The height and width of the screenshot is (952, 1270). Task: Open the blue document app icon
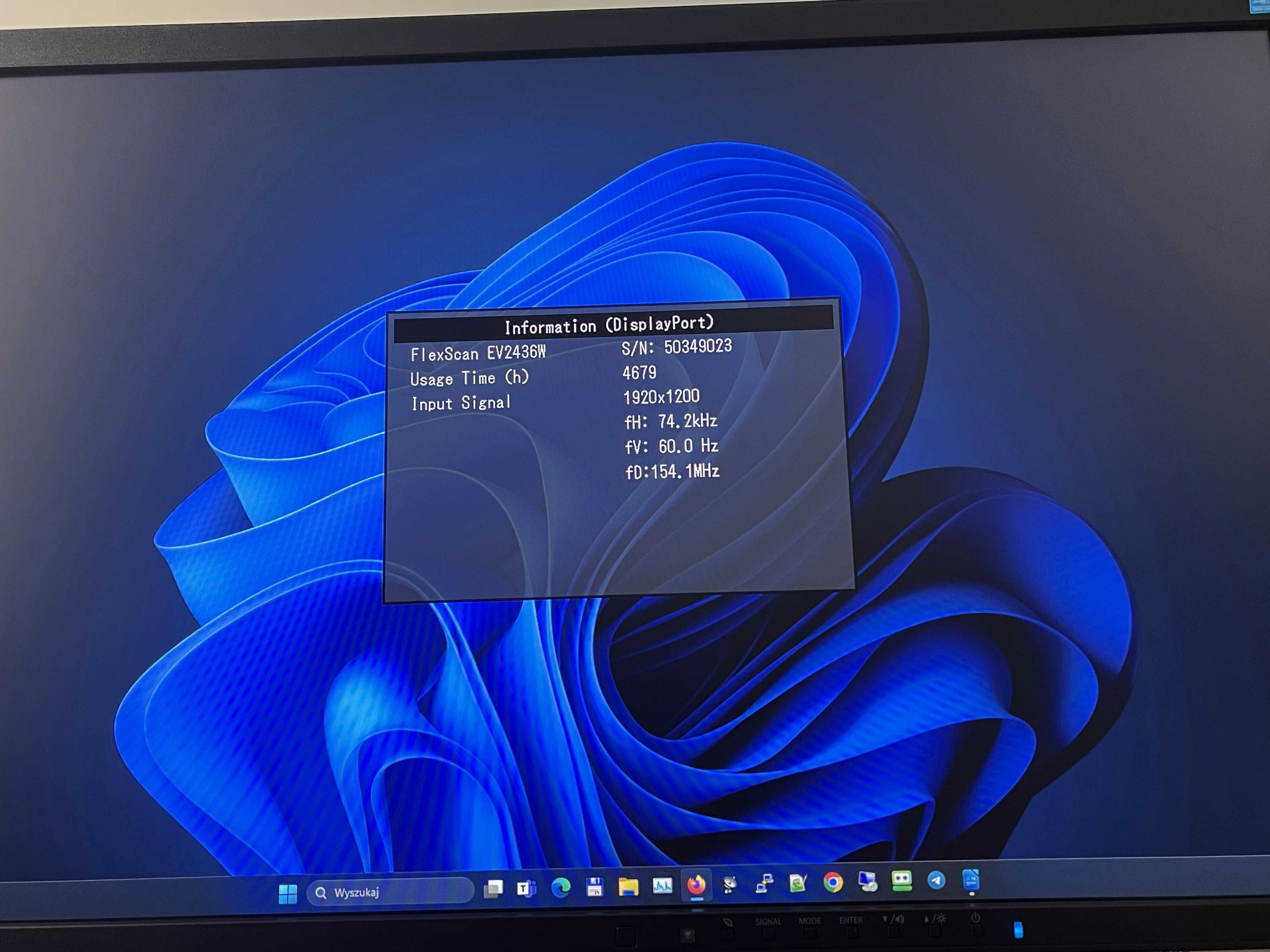pos(970,880)
